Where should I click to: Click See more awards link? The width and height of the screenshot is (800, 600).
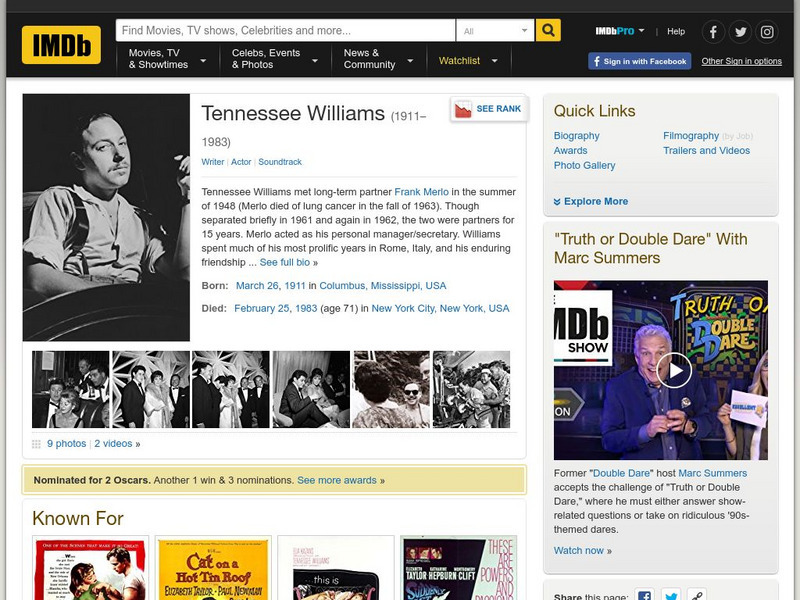[x=337, y=480]
